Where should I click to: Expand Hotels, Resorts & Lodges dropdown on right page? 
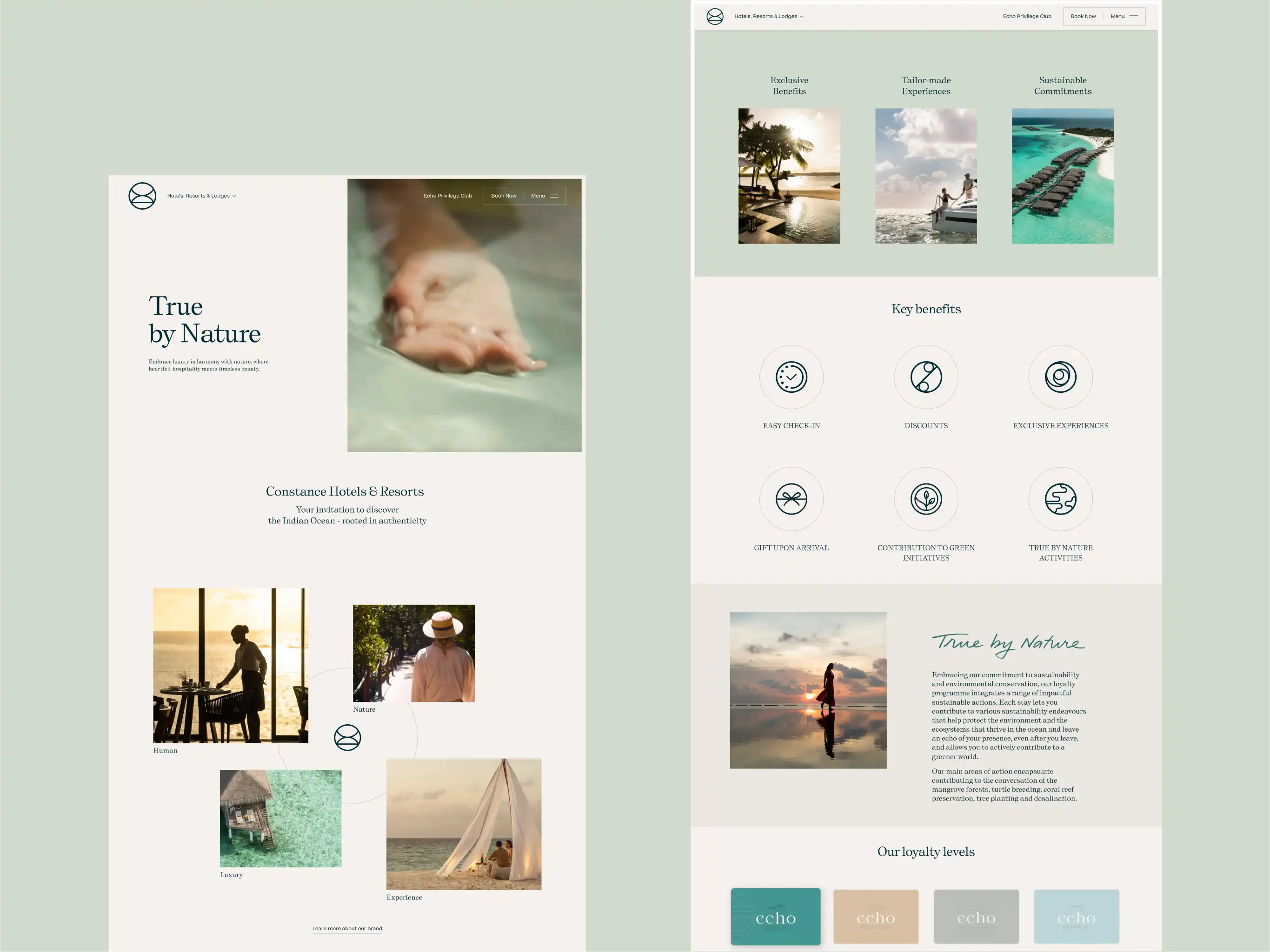click(768, 17)
